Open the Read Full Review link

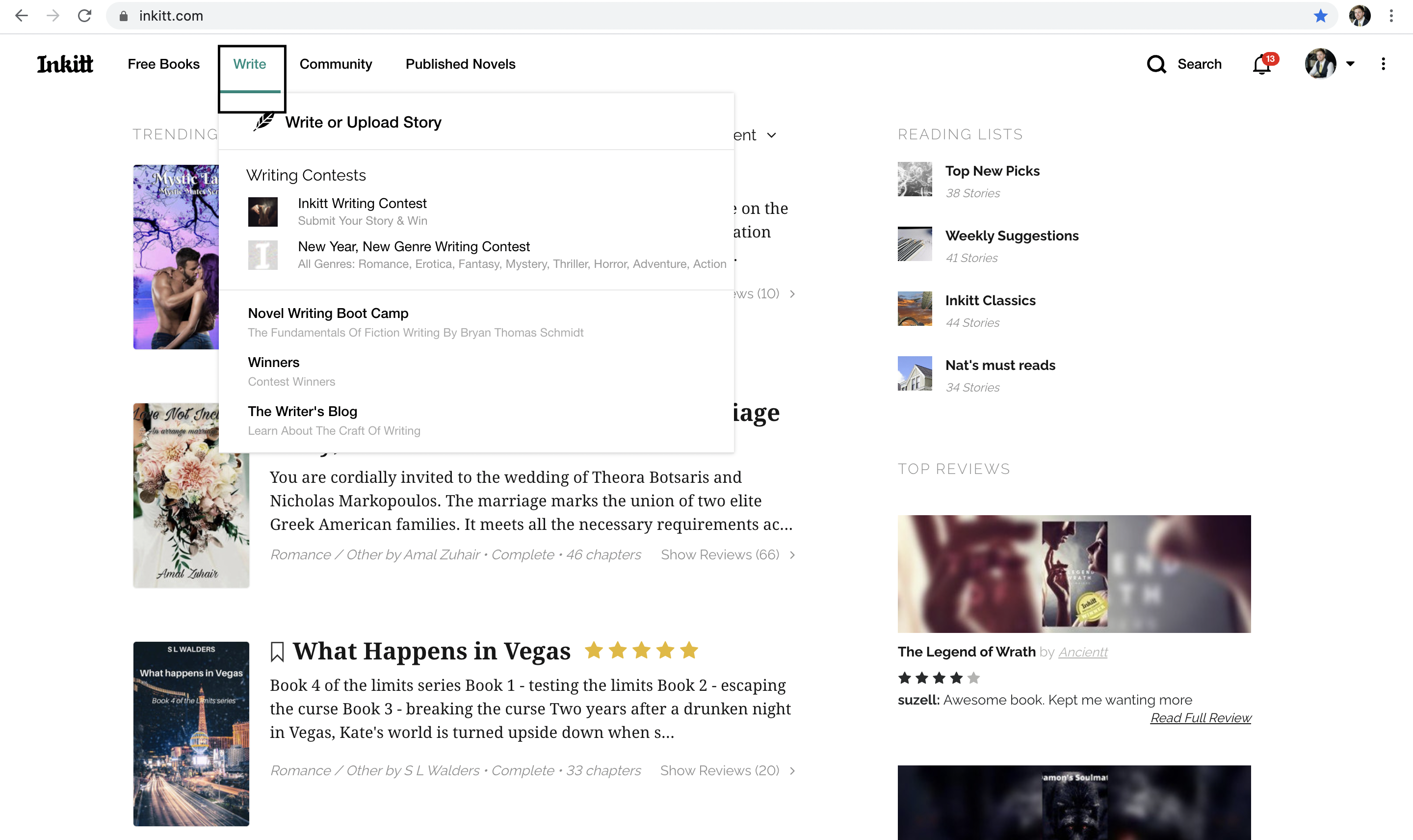coord(1200,718)
